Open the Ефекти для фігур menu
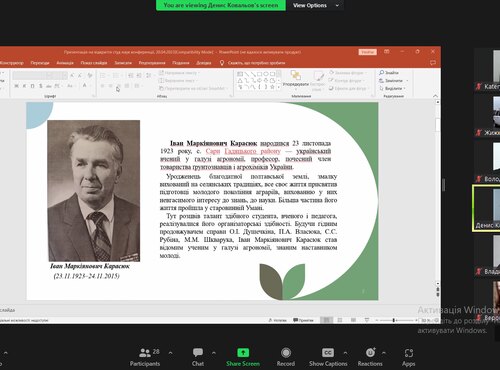Screen dimensions: 500x370 tap(349, 88)
